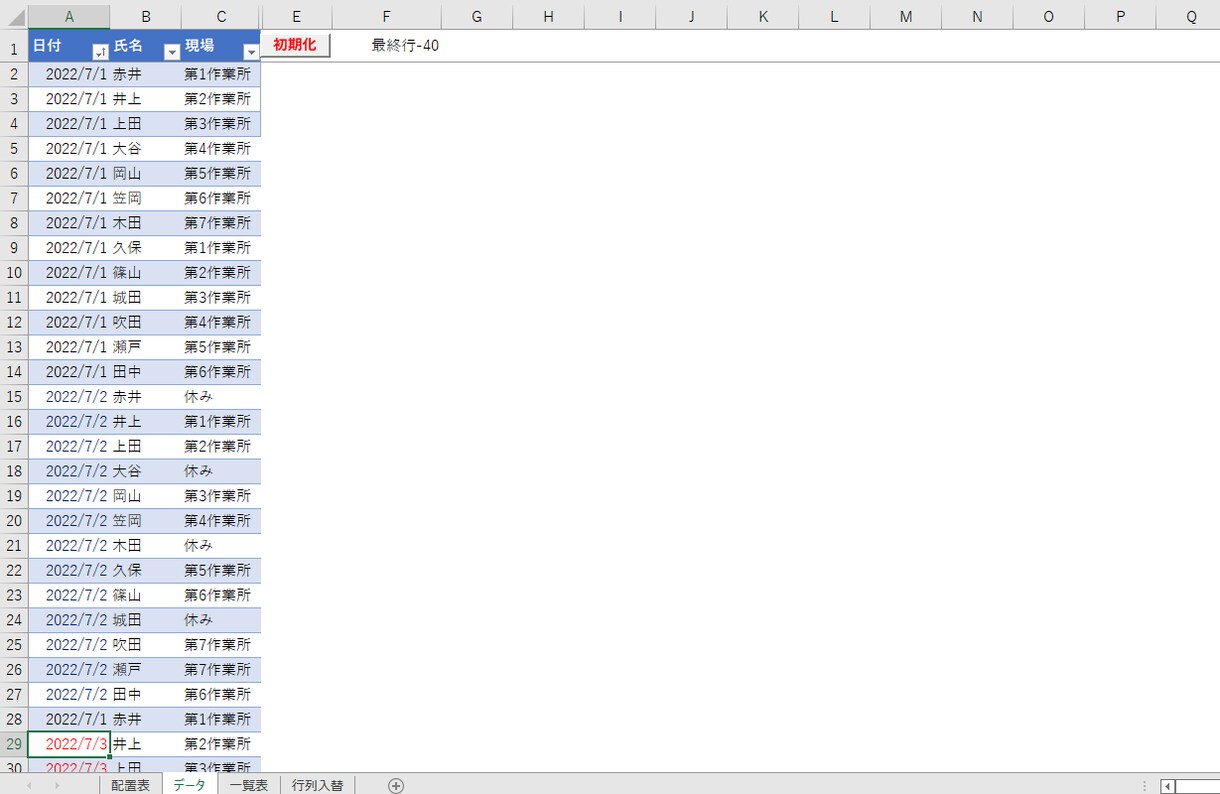Switch to the 配置表 sheet tab
Viewport: 1220px width, 794px height.
click(130, 785)
